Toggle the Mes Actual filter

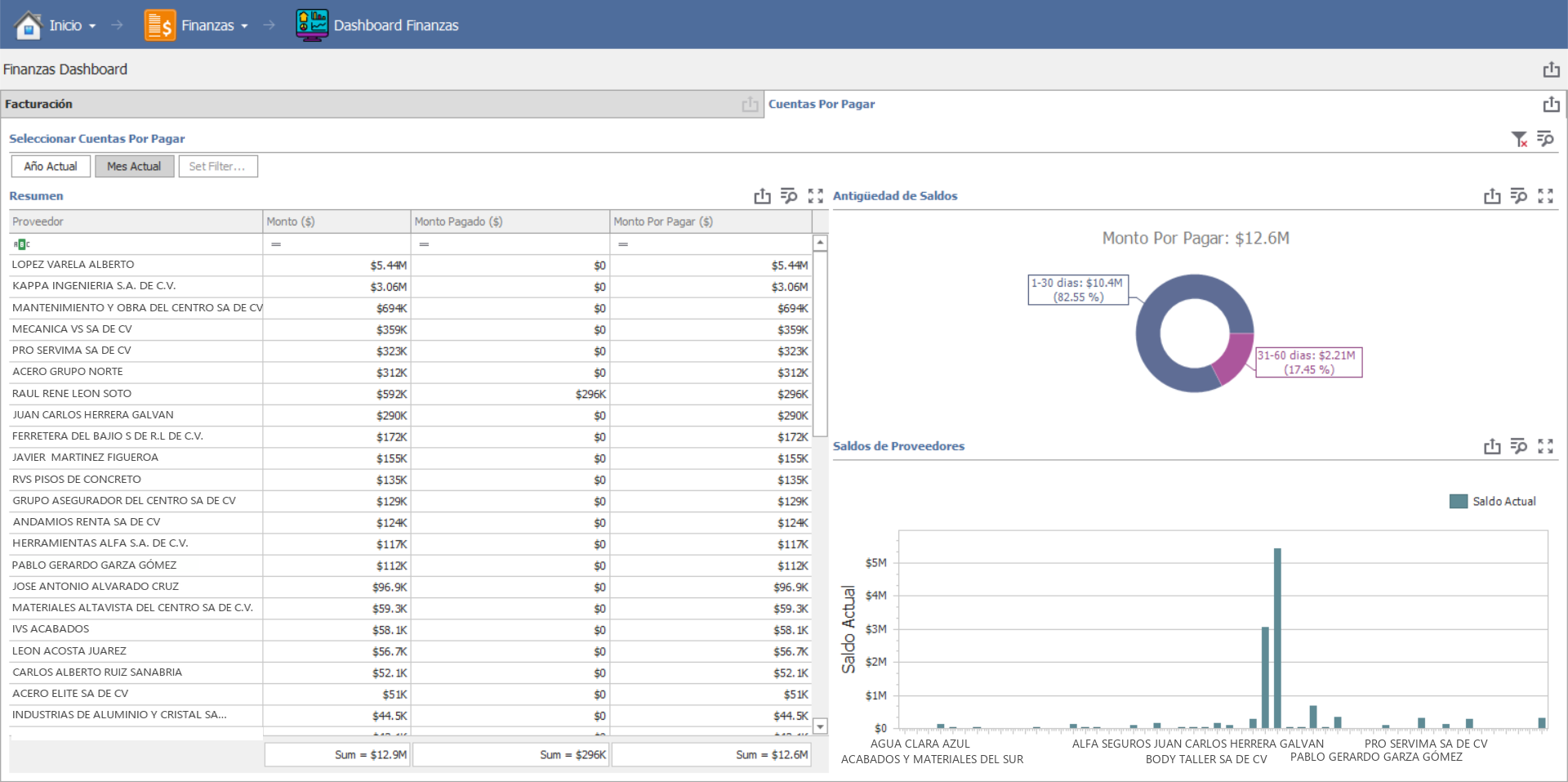[134, 166]
